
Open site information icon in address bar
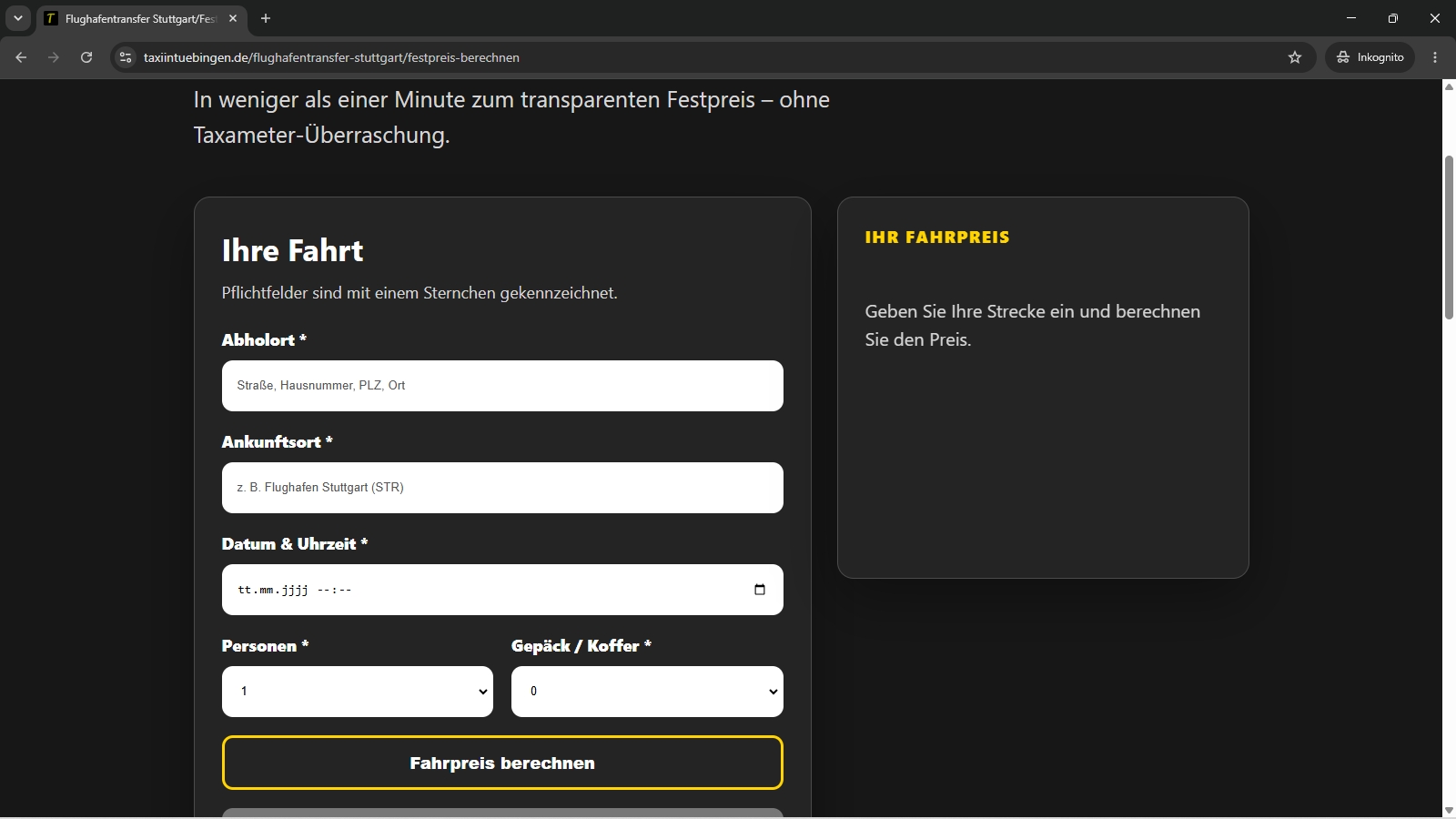click(126, 57)
